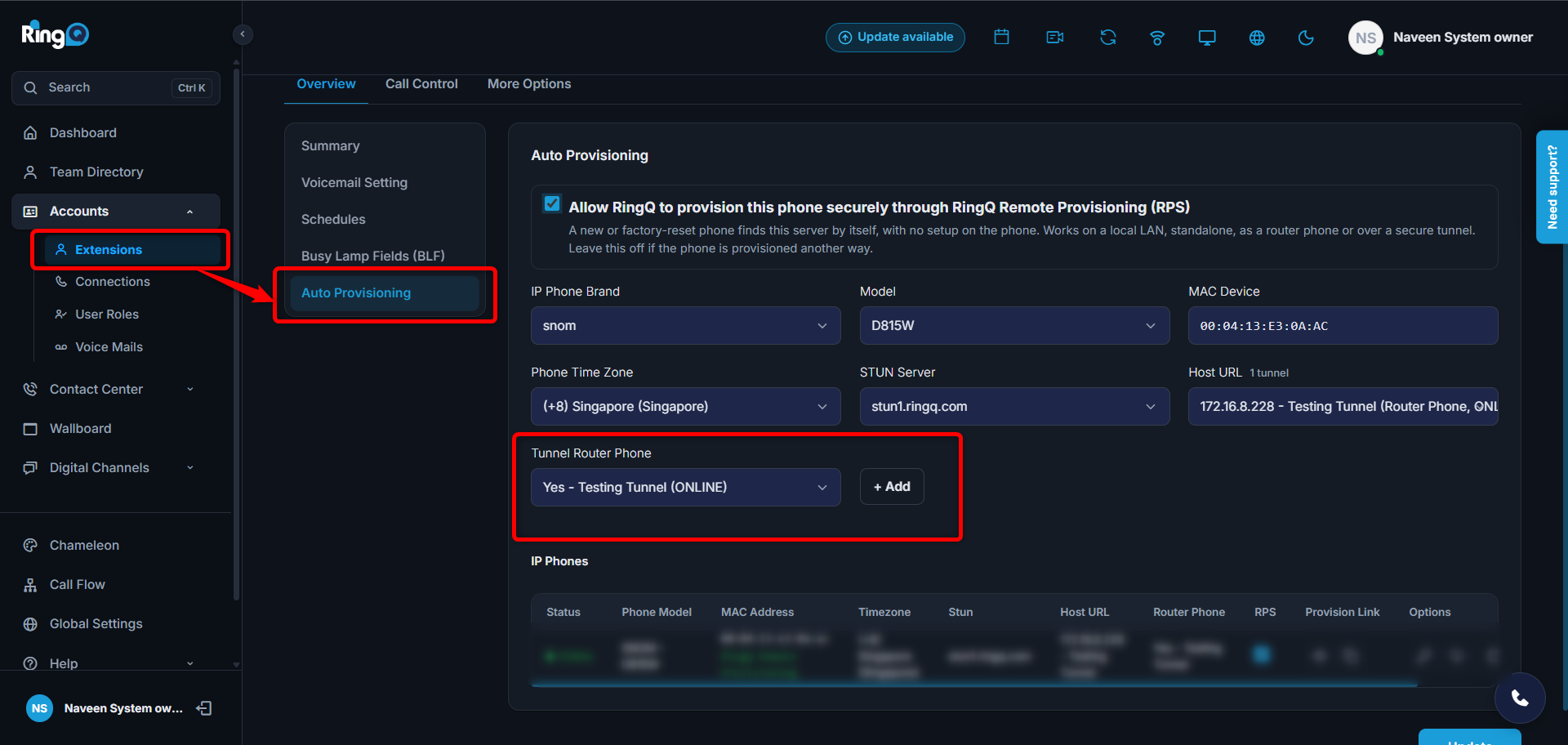Open the Model D815W dropdown

tap(1014, 325)
